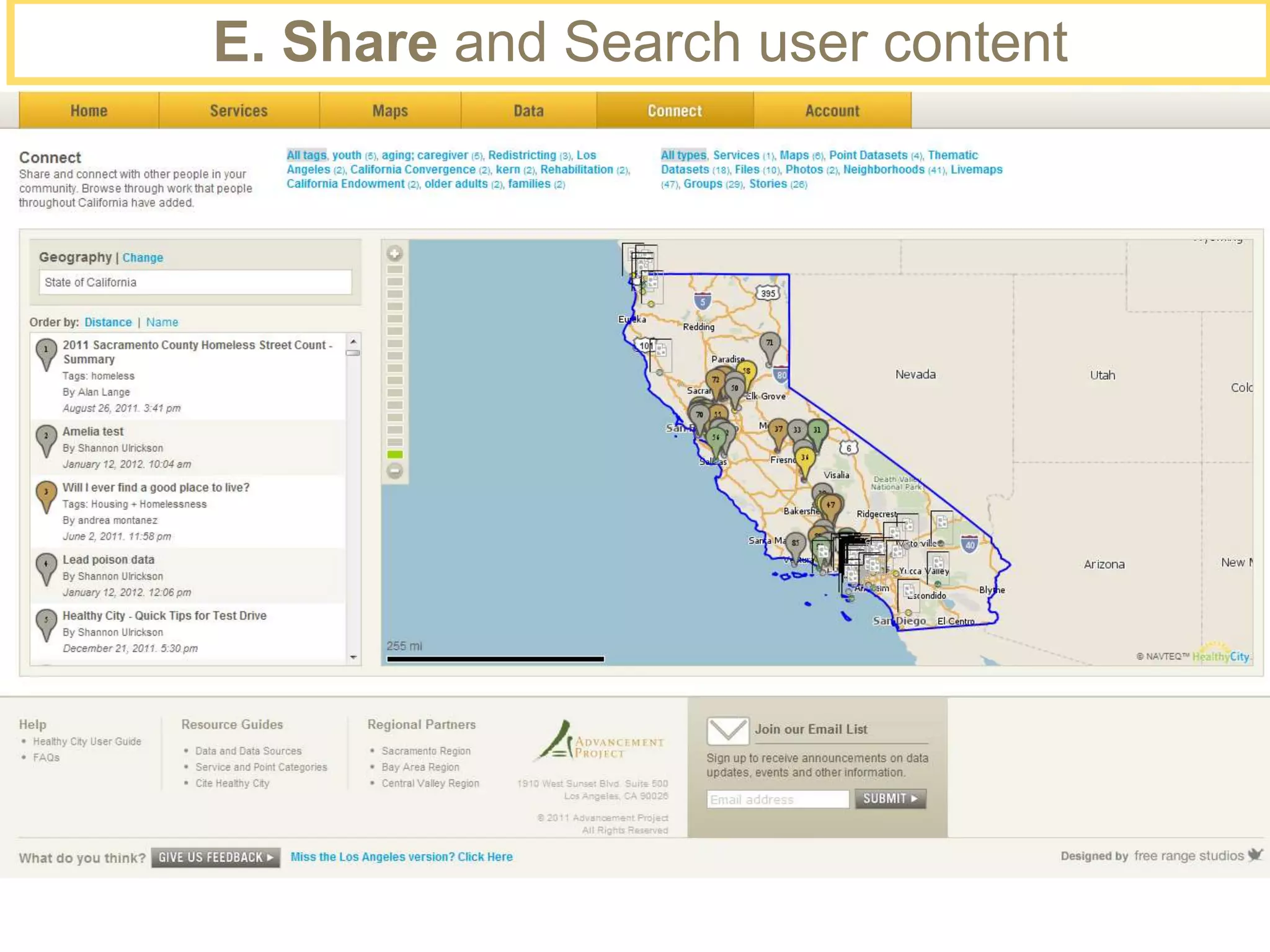Open the Connect tab
The image size is (1270, 952).
point(675,111)
